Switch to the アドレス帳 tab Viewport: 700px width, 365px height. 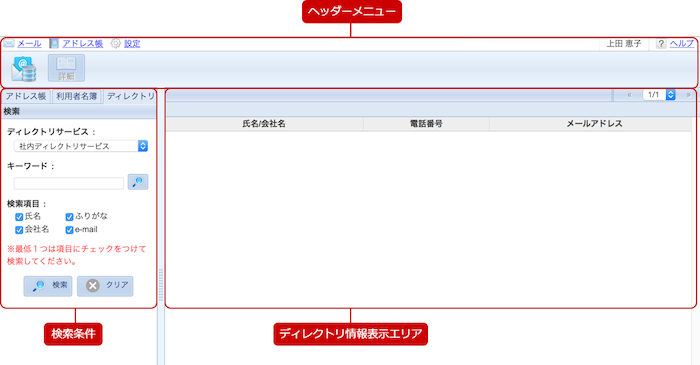coord(26,96)
